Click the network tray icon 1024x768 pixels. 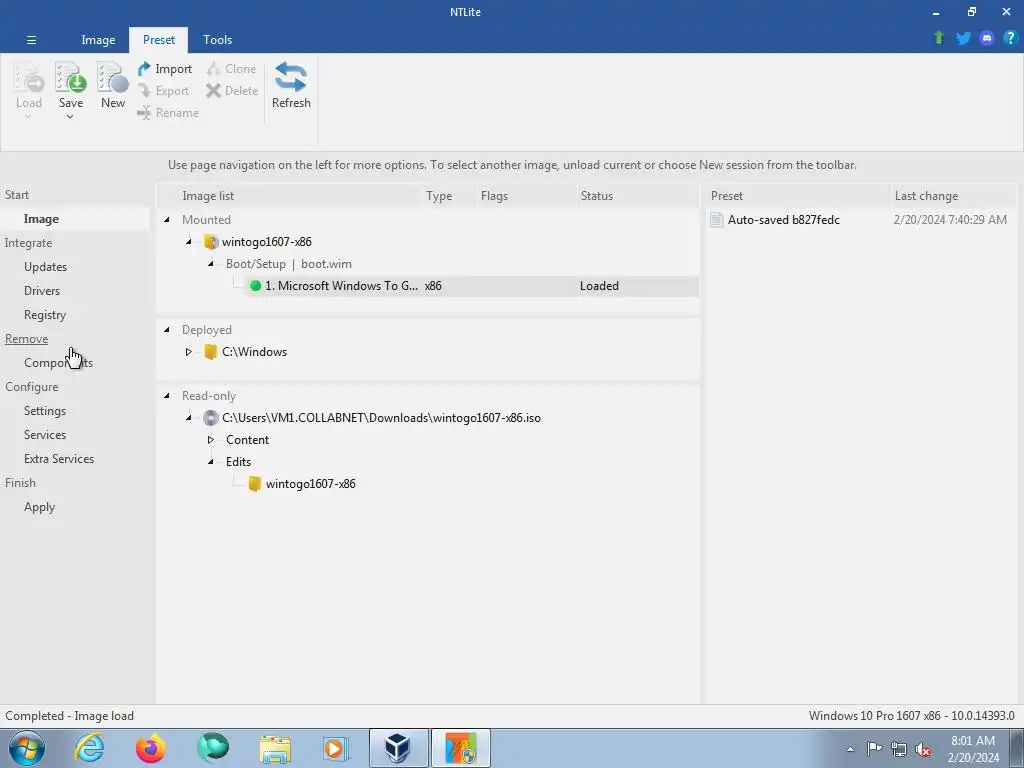(899, 749)
